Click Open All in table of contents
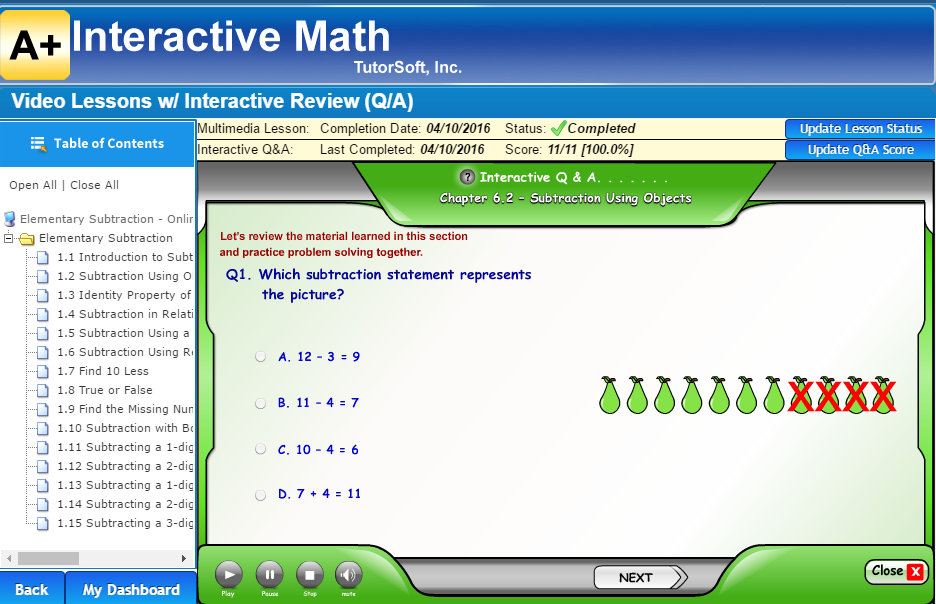 click(x=33, y=185)
